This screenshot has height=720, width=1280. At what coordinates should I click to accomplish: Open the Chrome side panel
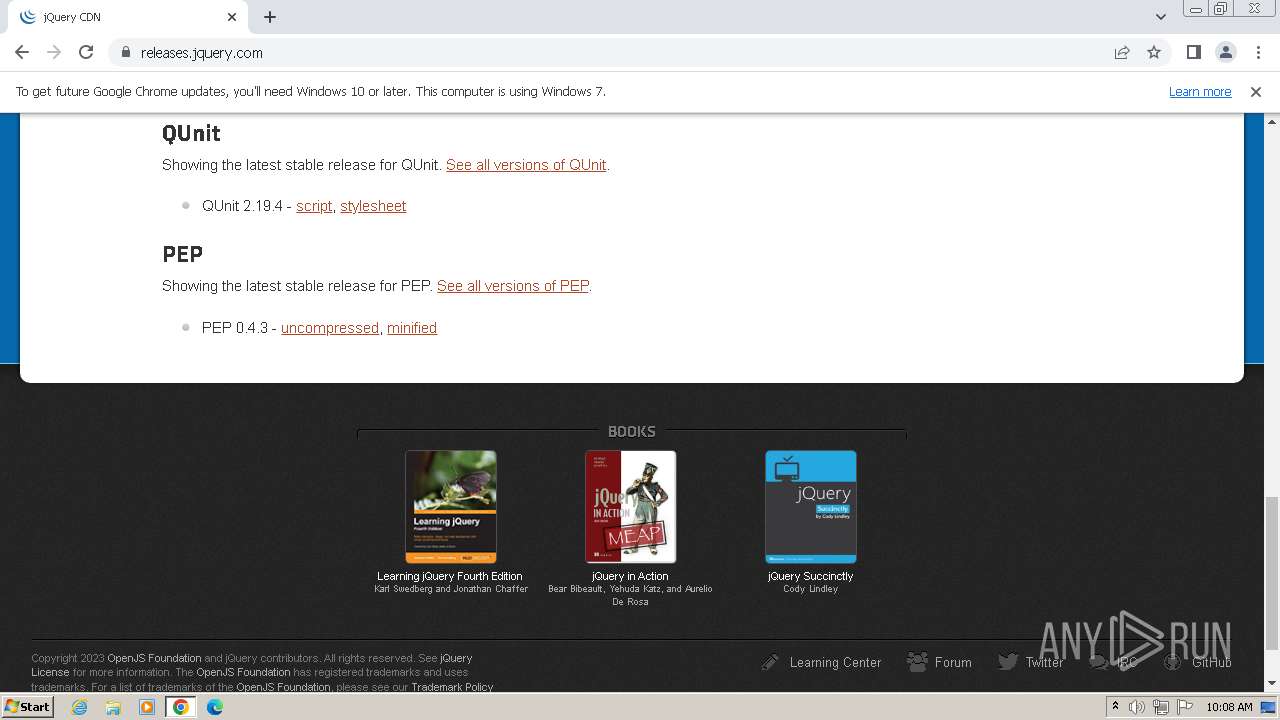pos(1193,52)
